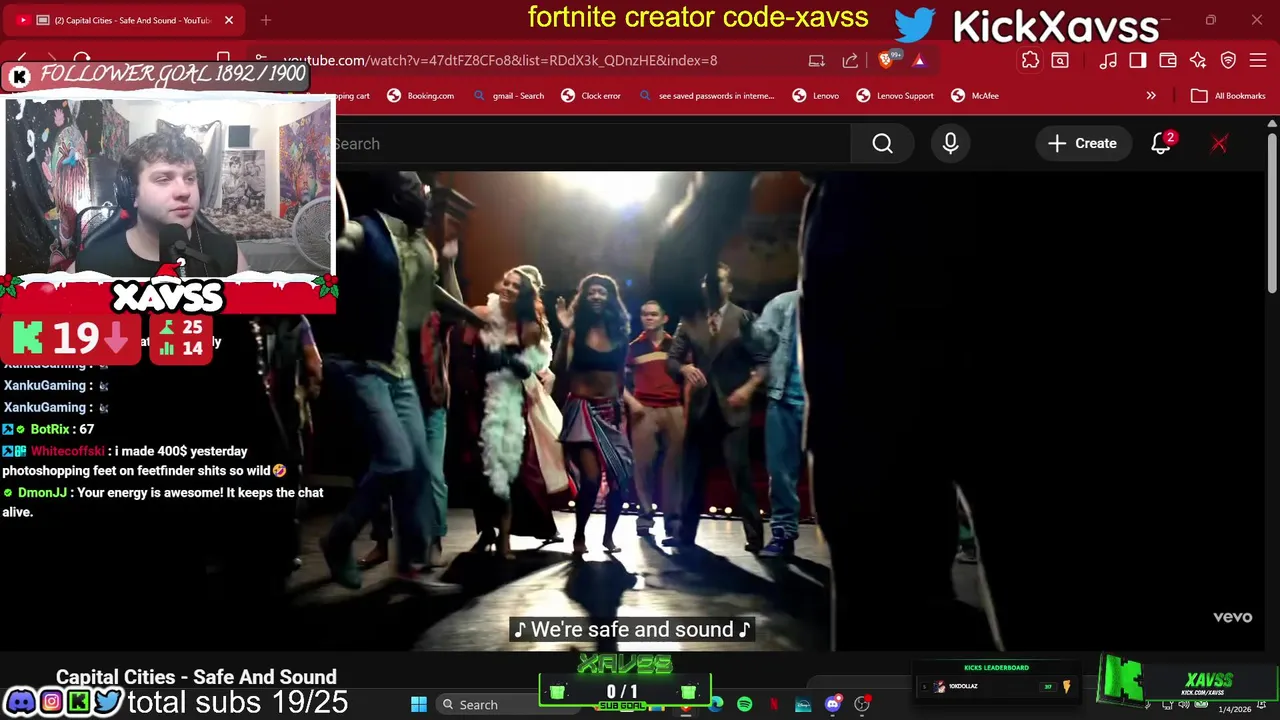Click the Playlist music-note toolbar icon
The height and width of the screenshot is (720, 1280).
1108,60
